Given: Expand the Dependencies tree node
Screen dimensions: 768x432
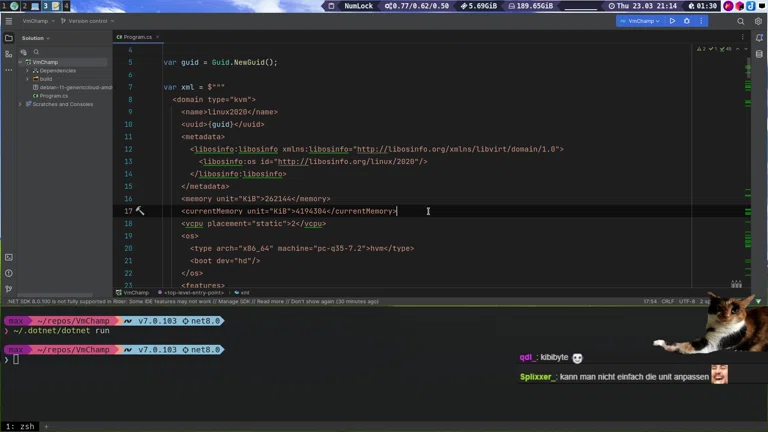Looking at the screenshot, I should tap(27, 71).
